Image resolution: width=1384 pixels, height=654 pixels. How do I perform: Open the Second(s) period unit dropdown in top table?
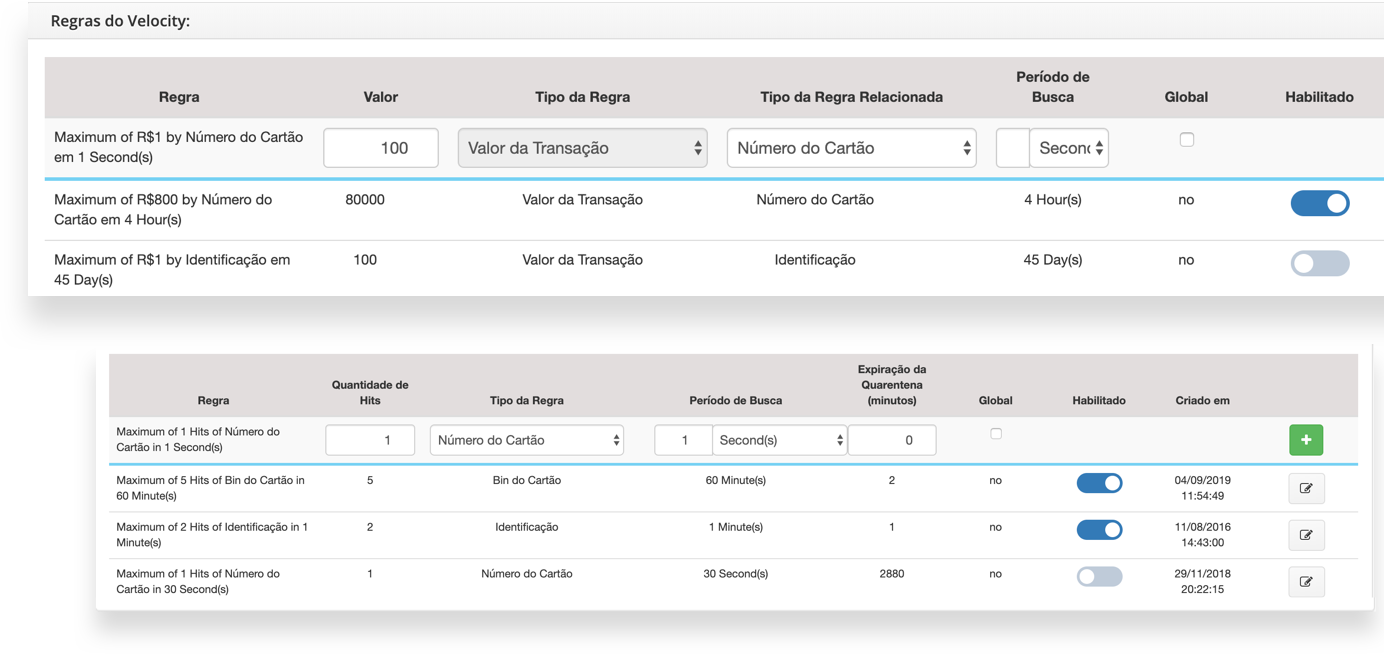1069,148
